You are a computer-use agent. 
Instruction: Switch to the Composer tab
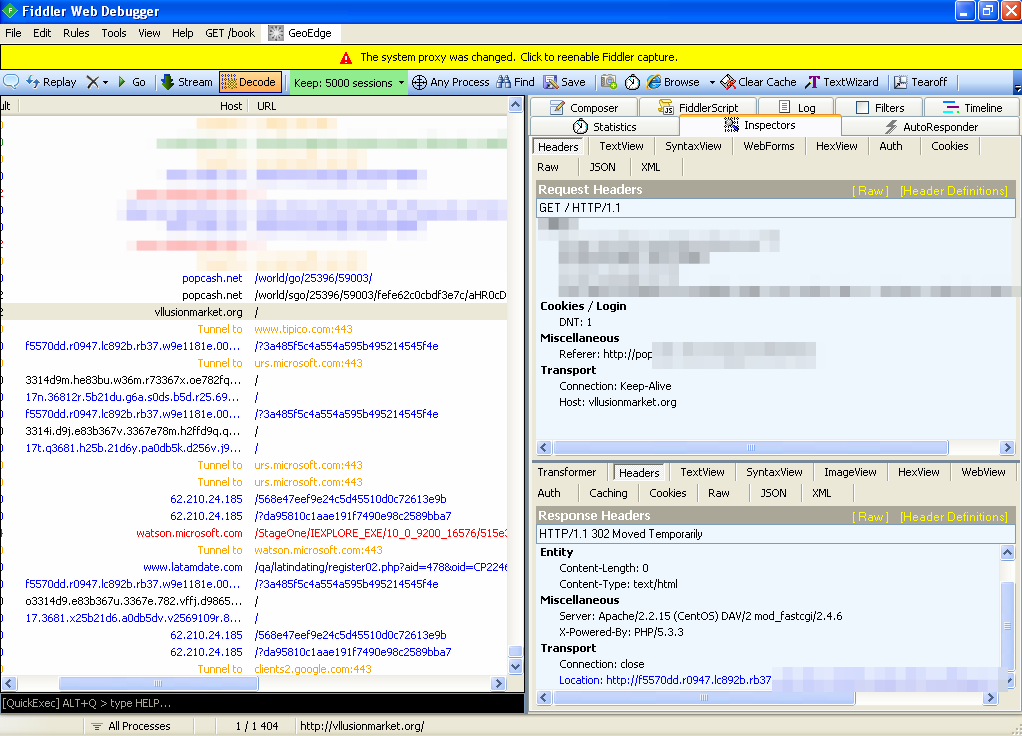coord(584,108)
